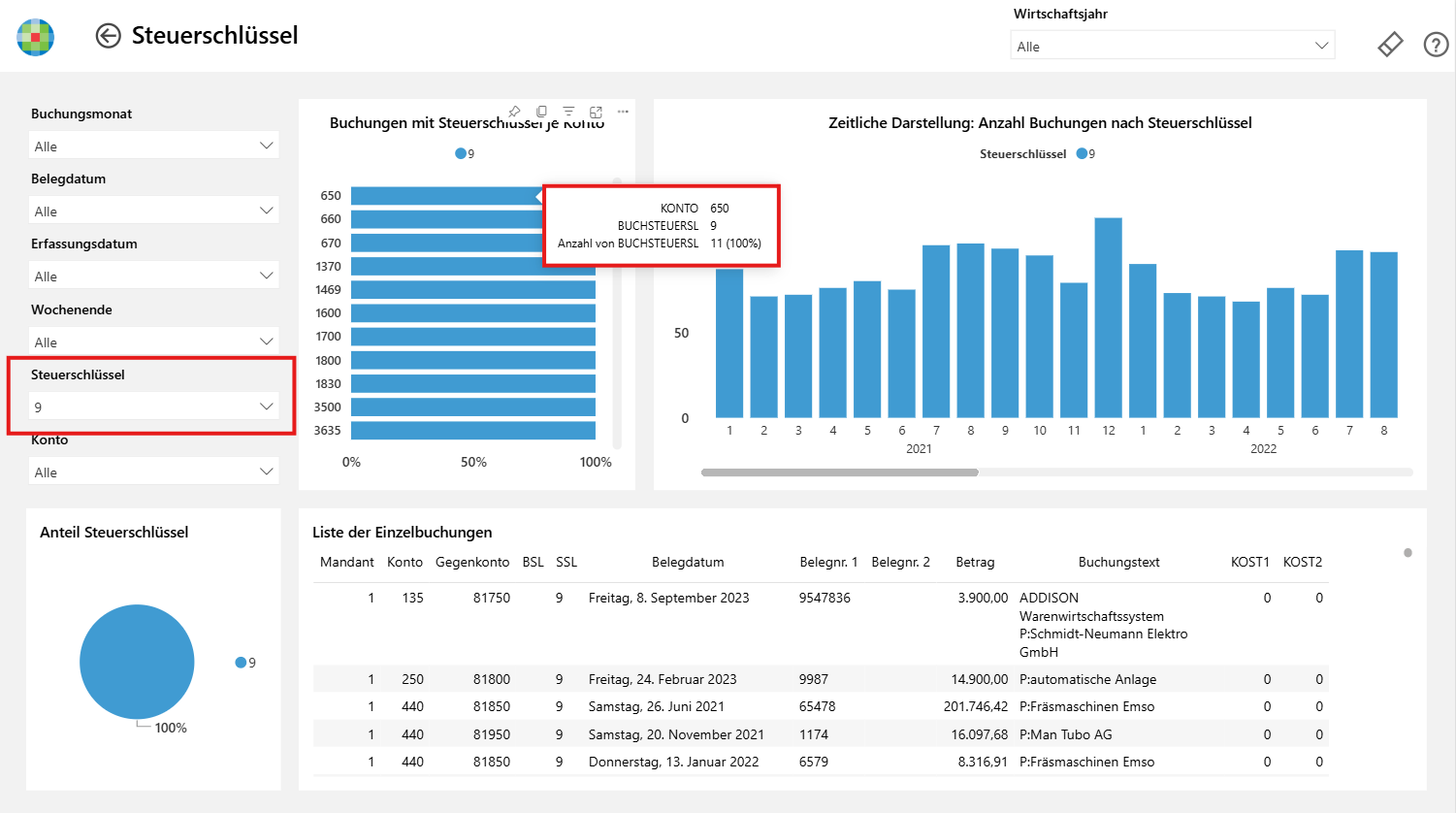1456x813 pixels.
Task: Sort table by Belegdatum column header
Action: 688,562
